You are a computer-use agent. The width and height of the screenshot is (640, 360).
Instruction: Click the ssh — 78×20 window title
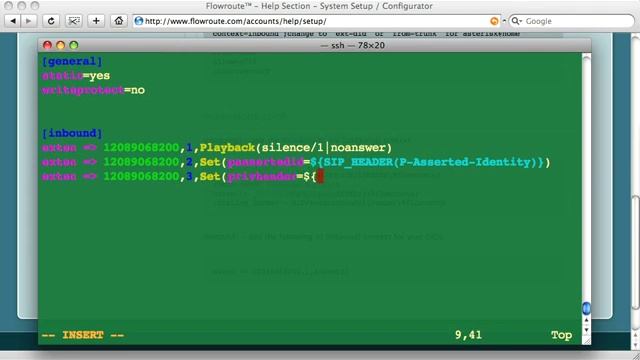tap(353, 45)
